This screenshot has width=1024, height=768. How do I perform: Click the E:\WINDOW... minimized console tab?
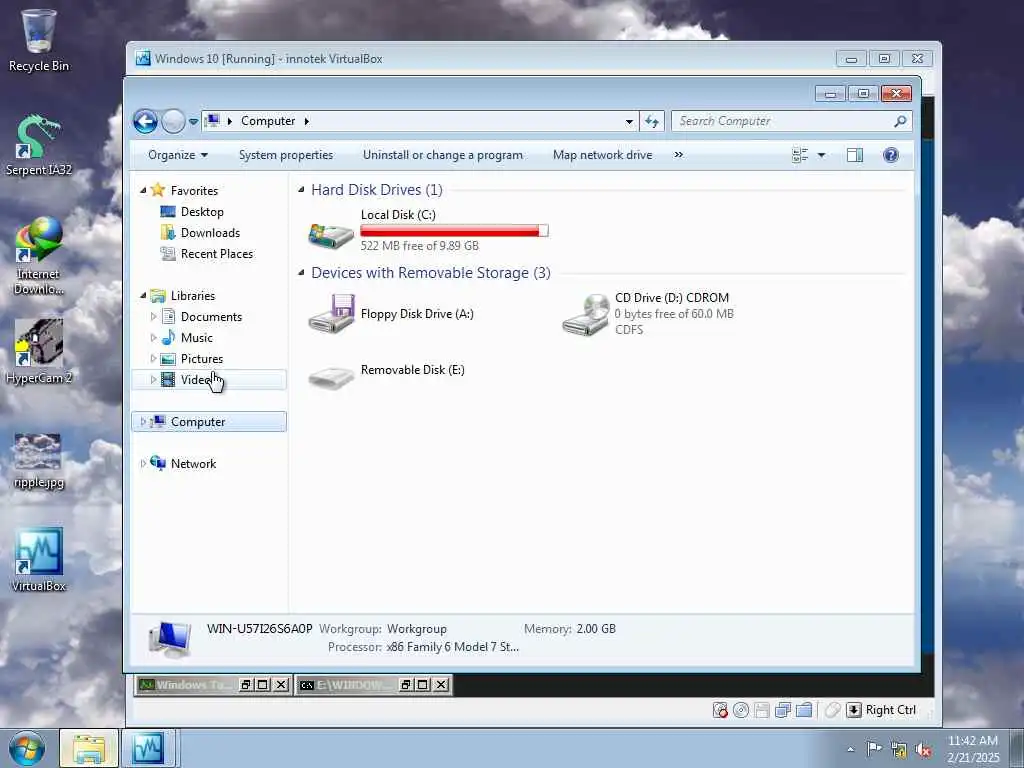point(347,684)
